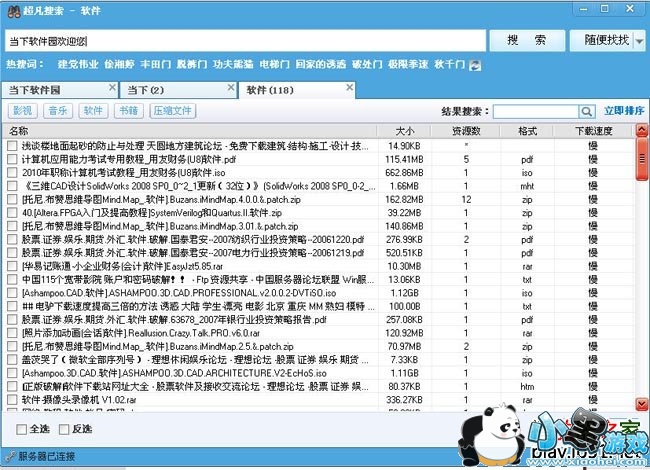Click the results list scrollbar thumb
The height and width of the screenshot is (470, 650).
642,159
